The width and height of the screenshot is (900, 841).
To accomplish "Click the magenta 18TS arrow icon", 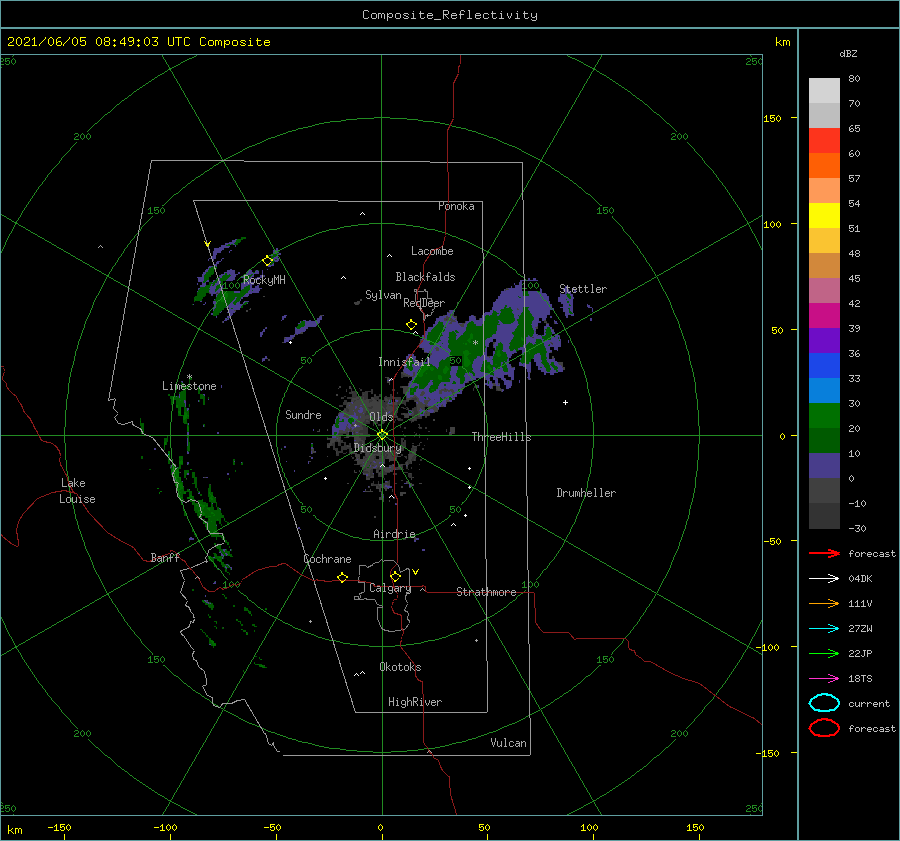I will click(x=824, y=679).
